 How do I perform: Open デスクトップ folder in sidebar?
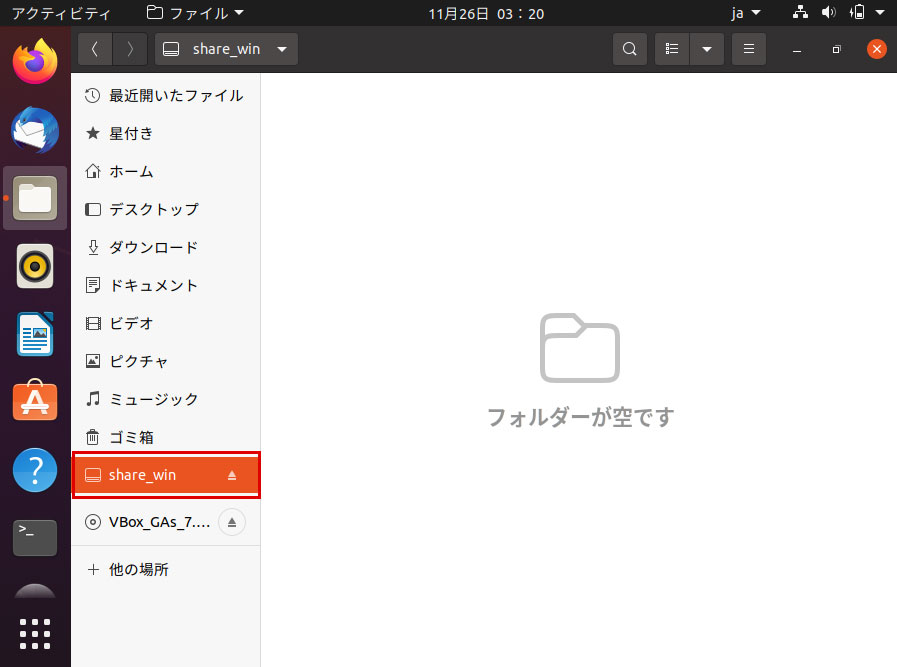[166, 209]
